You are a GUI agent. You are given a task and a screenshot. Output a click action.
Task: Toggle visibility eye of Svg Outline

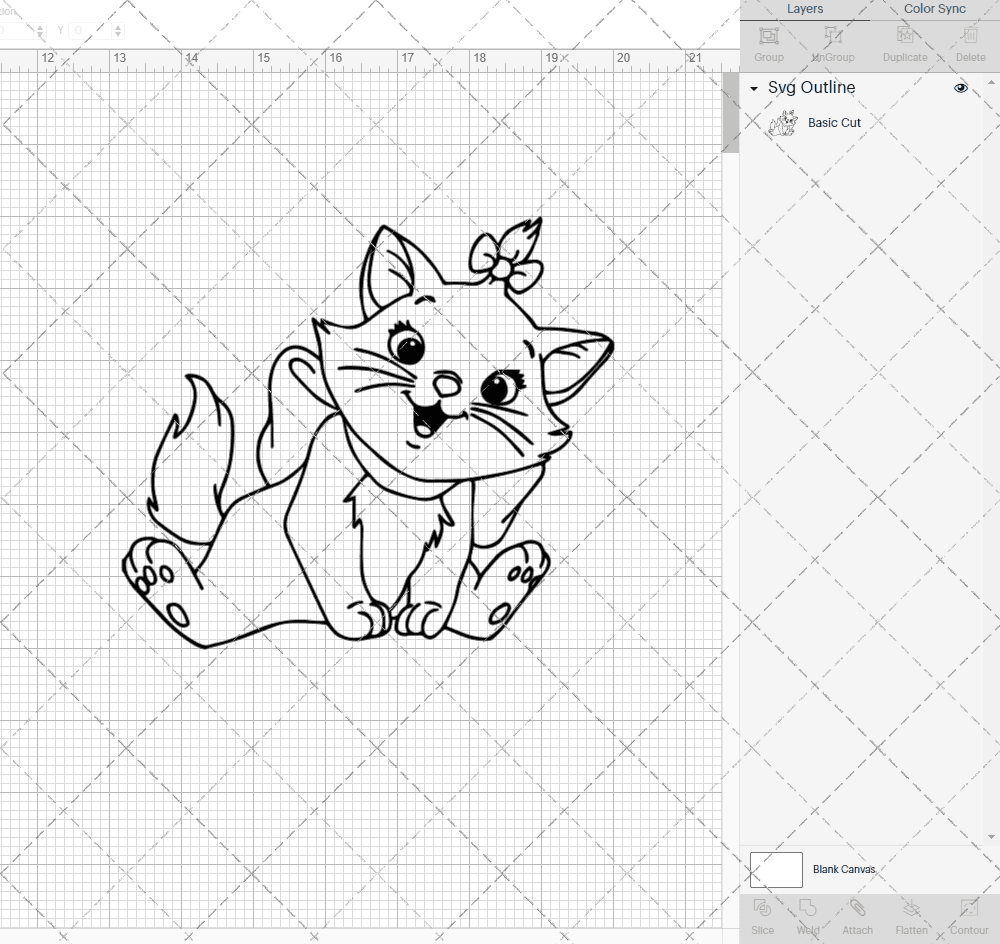(x=960, y=88)
